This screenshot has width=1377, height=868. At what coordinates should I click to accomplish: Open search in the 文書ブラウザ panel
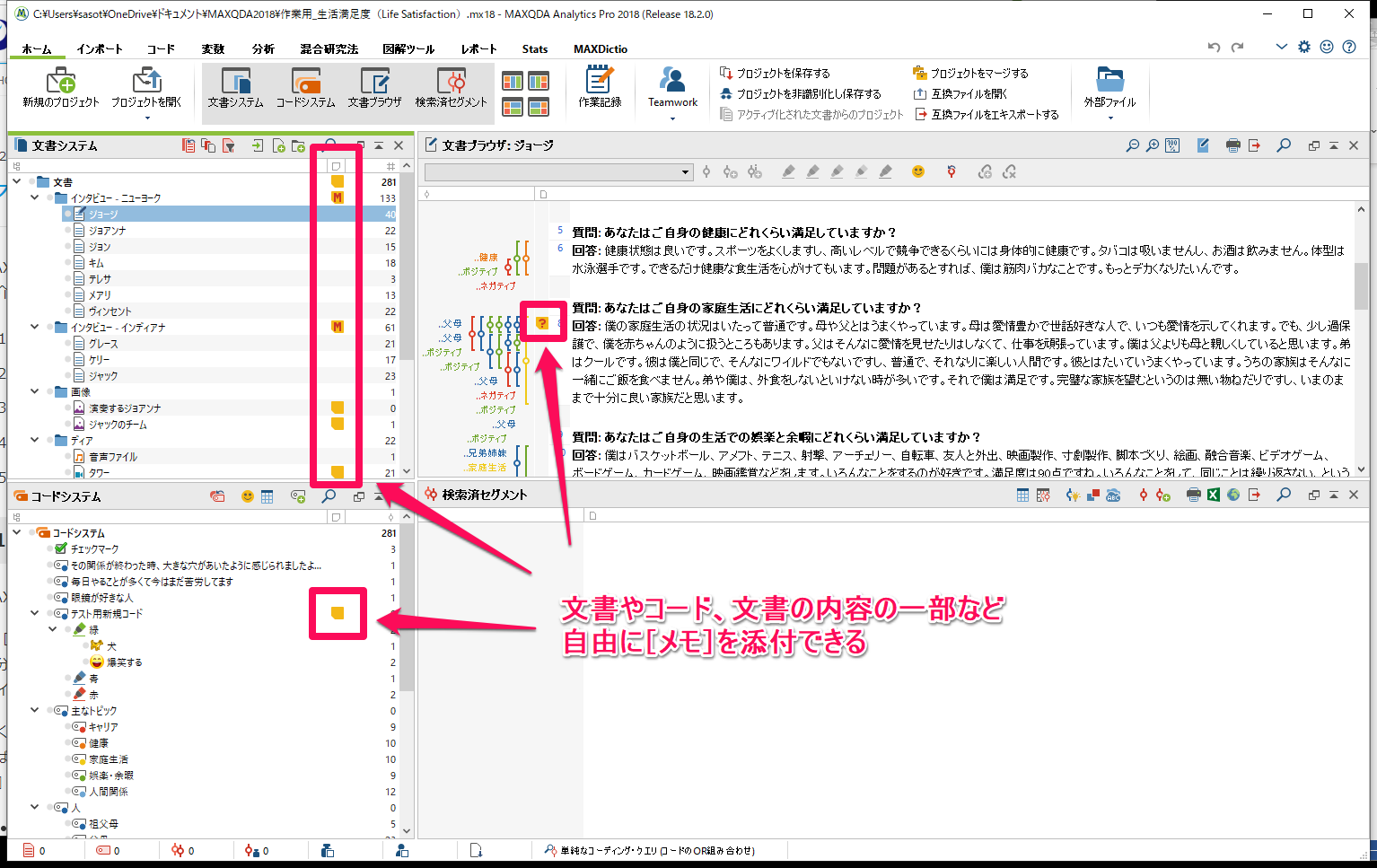coord(1285,145)
